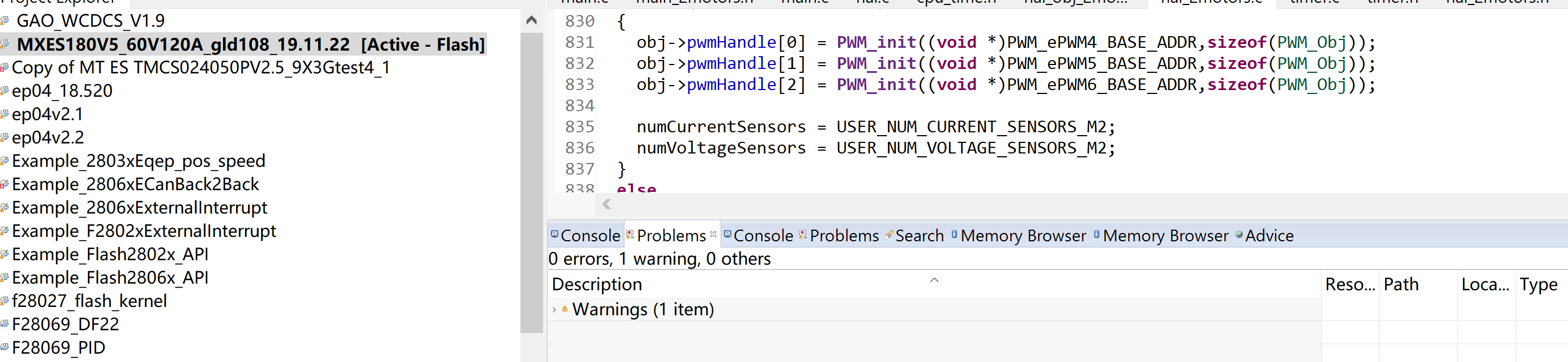This screenshot has height=362, width=1568.
Task: Select the second Memory Browser tab
Action: (x=1165, y=235)
